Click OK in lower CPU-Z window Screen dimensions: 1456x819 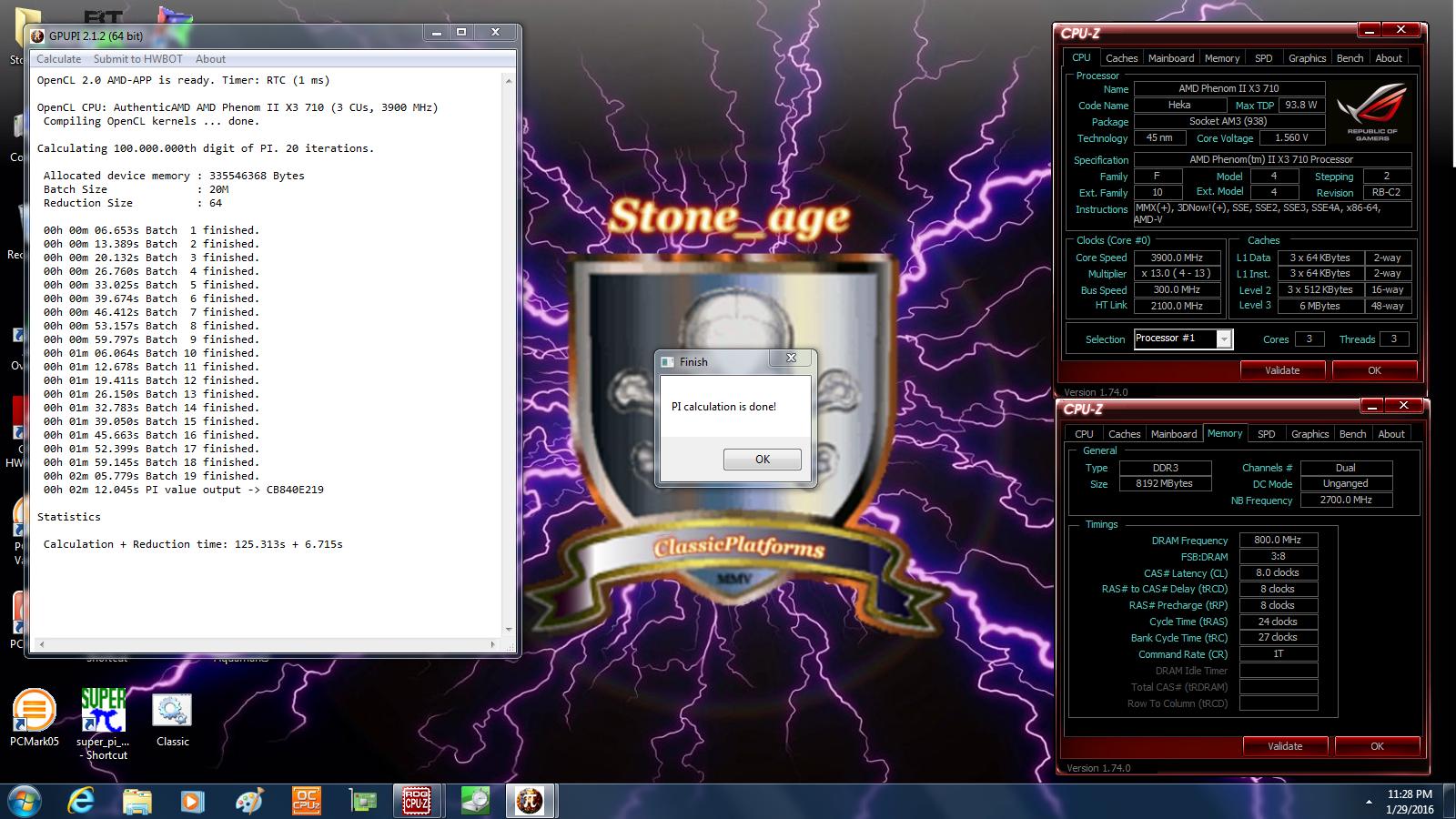(x=1377, y=746)
